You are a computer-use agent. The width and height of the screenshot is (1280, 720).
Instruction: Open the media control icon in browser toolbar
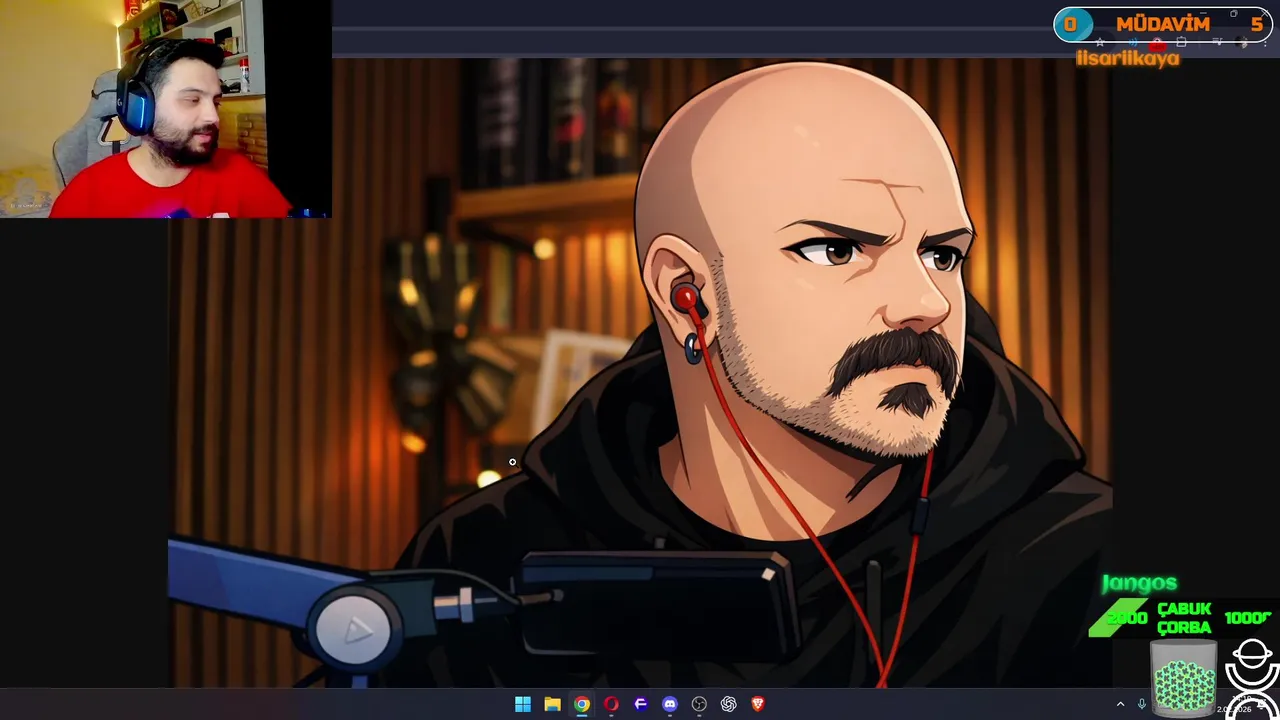point(1218,42)
